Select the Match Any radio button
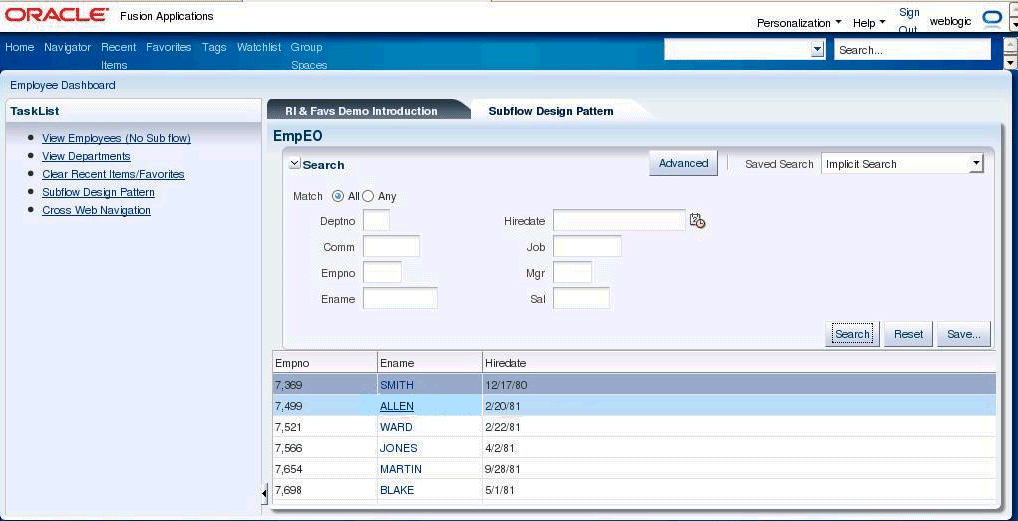 click(368, 196)
